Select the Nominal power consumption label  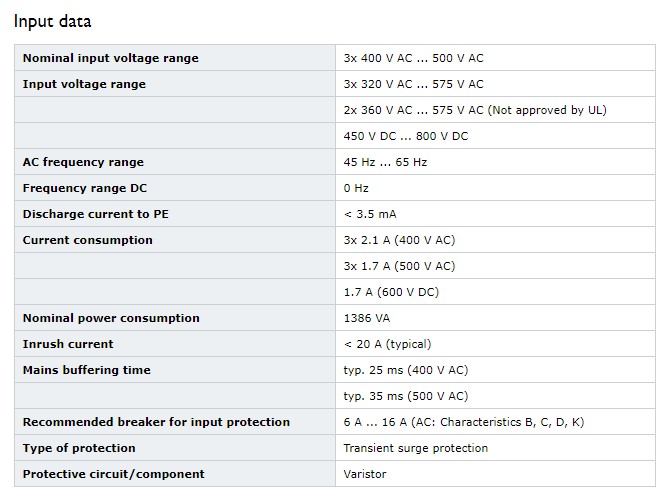click(111, 318)
